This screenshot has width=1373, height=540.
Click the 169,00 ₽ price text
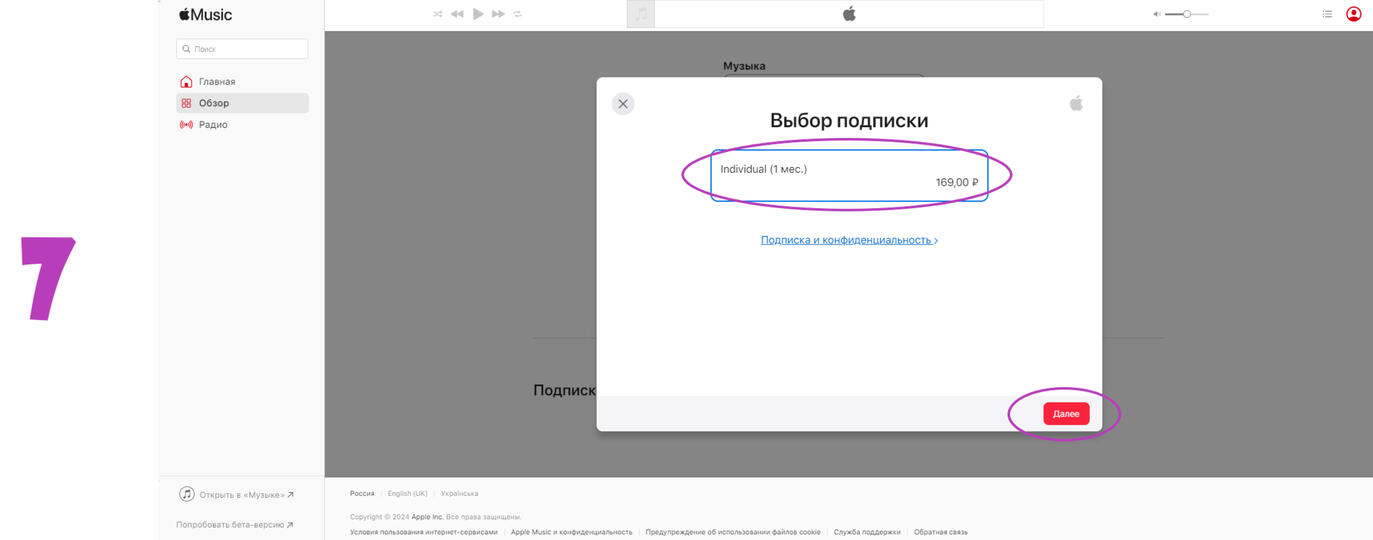(x=957, y=183)
